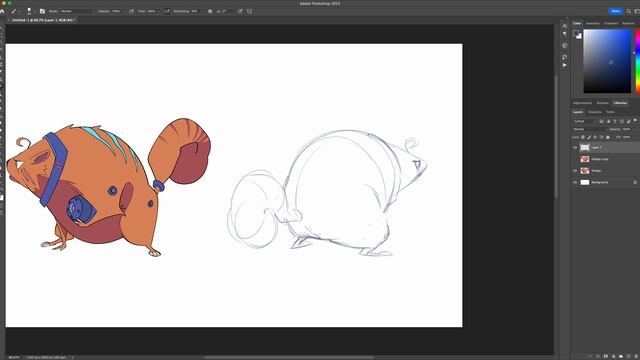
Task: Enable airbrush-style build-up icon
Action: pyautogui.click(x=167, y=11)
